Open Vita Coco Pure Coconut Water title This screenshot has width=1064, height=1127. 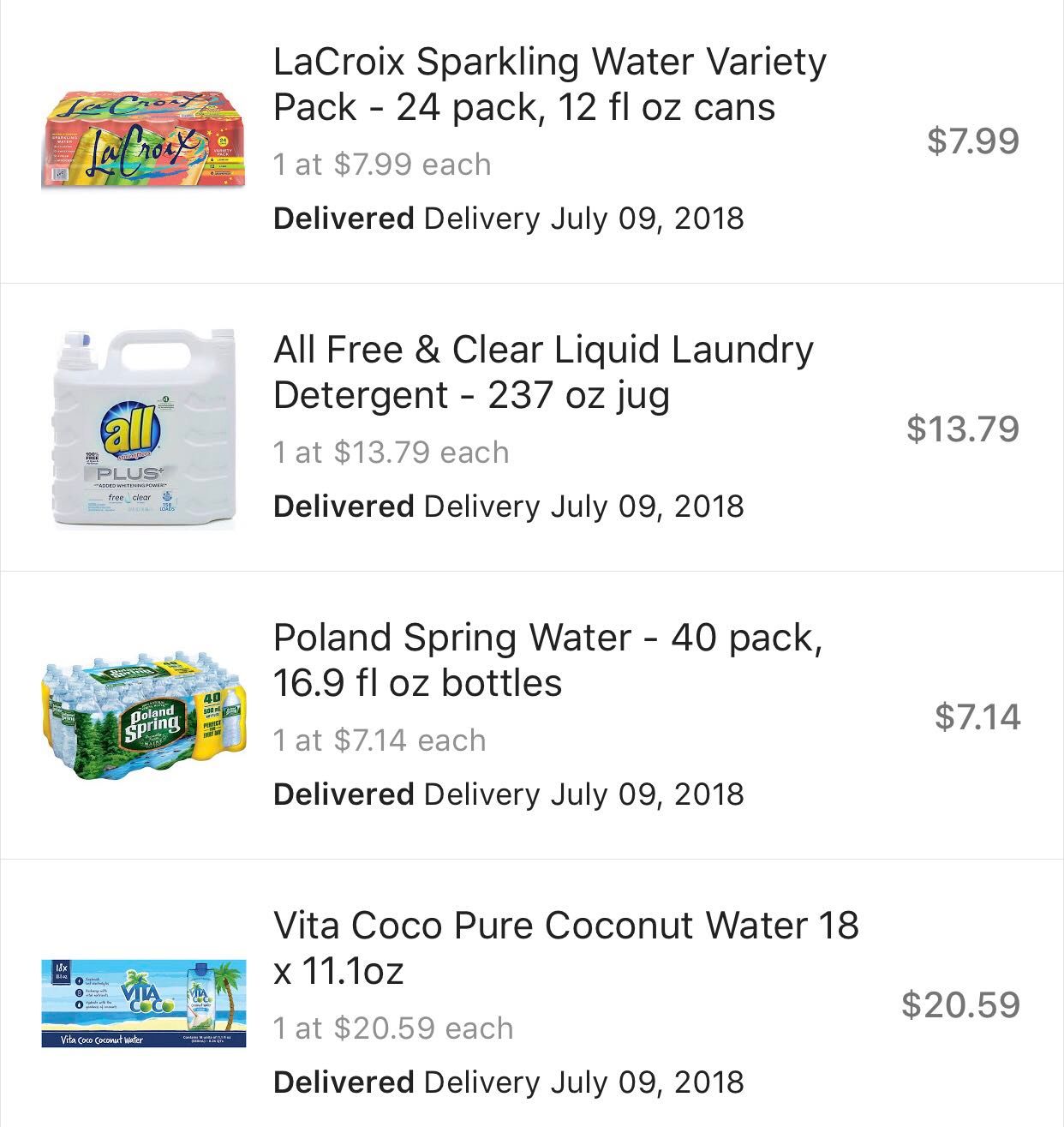(565, 948)
